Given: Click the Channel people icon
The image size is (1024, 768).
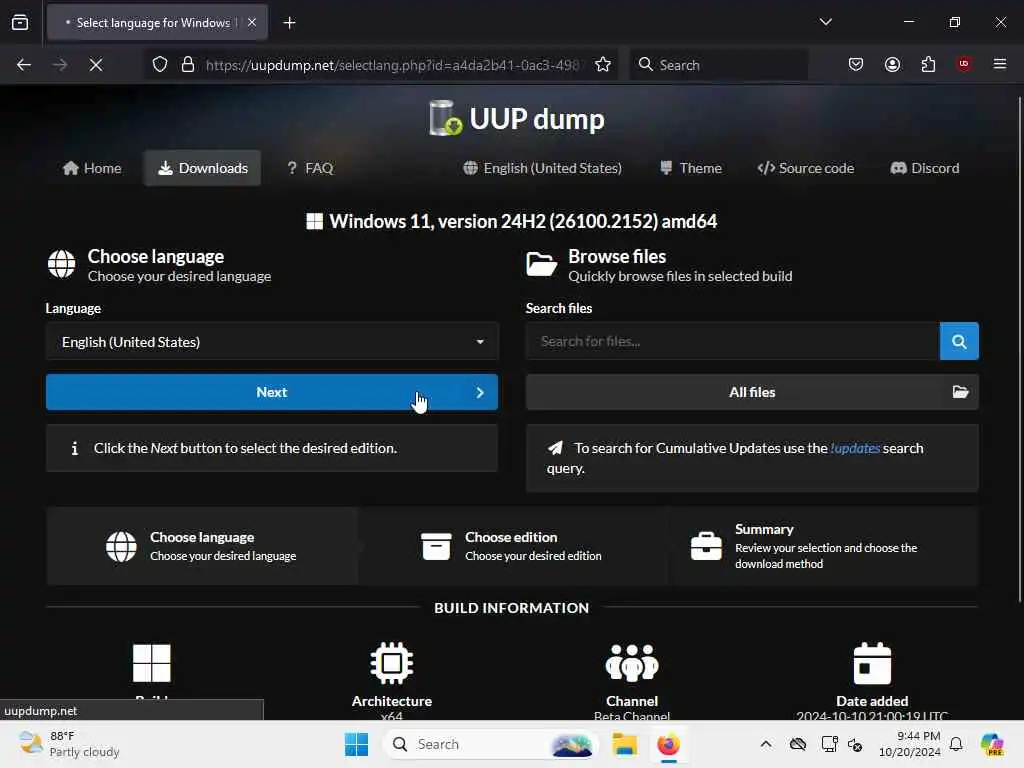Looking at the screenshot, I should 632,663.
